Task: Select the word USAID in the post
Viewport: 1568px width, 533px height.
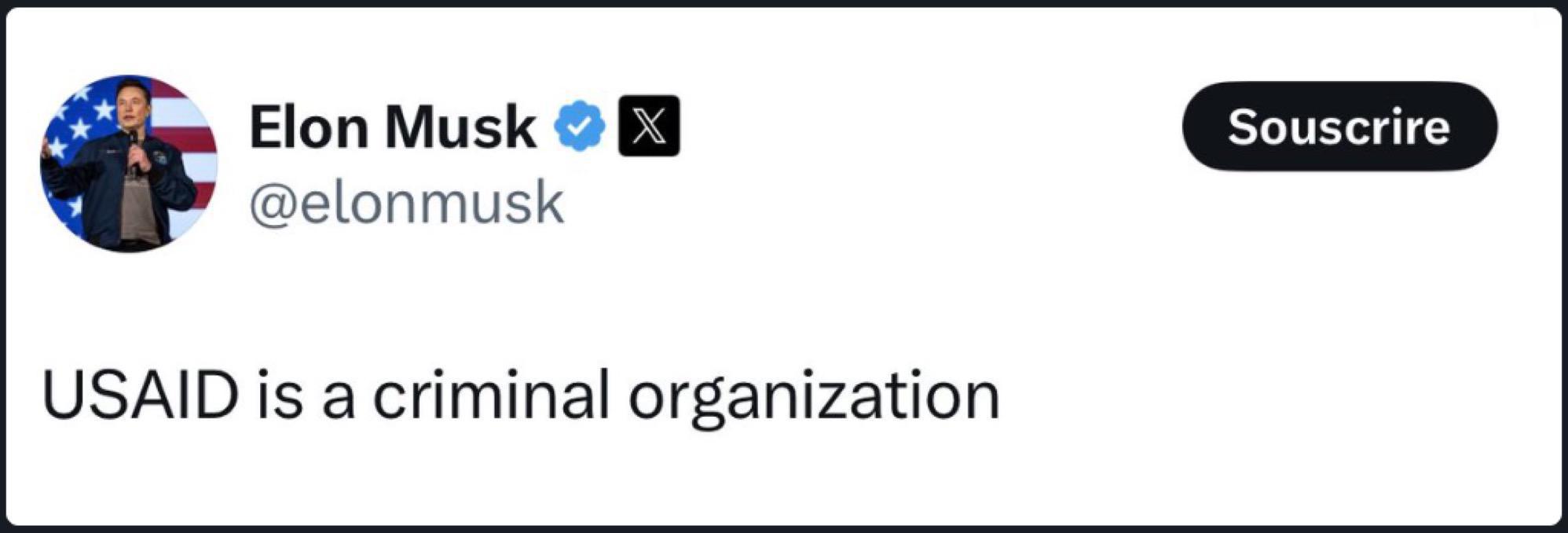Action: pyautogui.click(x=140, y=395)
